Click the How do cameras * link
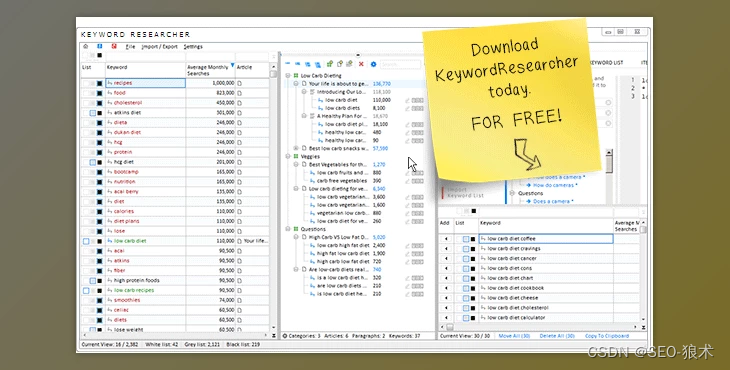 click(x=555, y=185)
